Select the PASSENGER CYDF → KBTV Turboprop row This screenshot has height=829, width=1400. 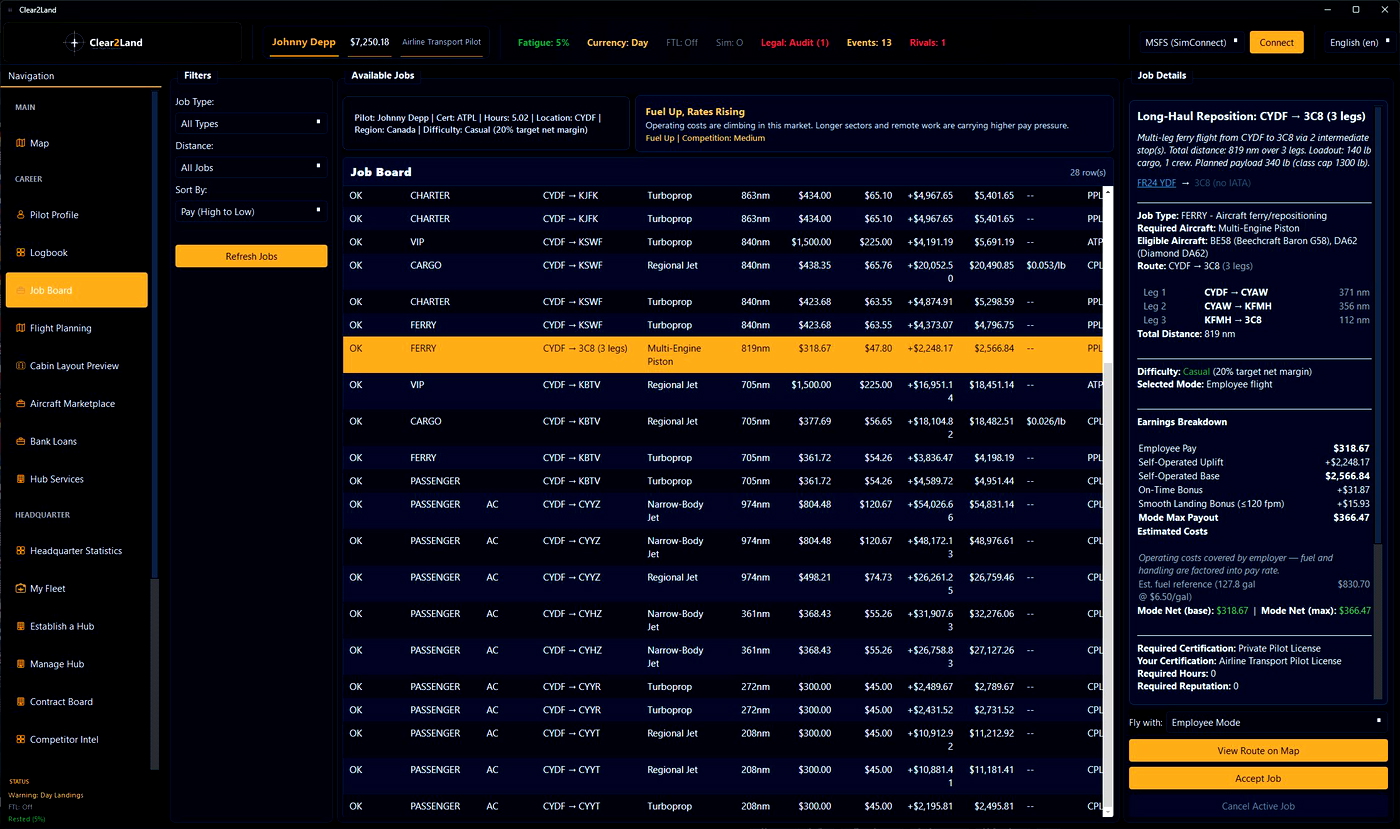722,481
